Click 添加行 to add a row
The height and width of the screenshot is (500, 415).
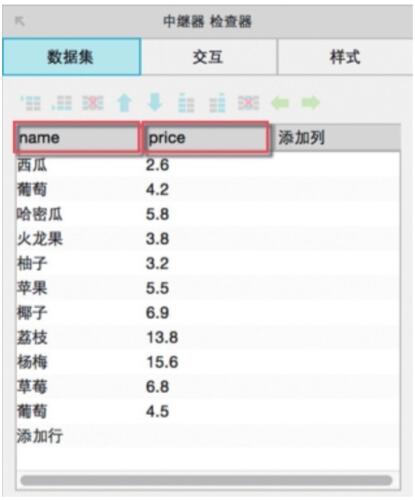pos(40,436)
